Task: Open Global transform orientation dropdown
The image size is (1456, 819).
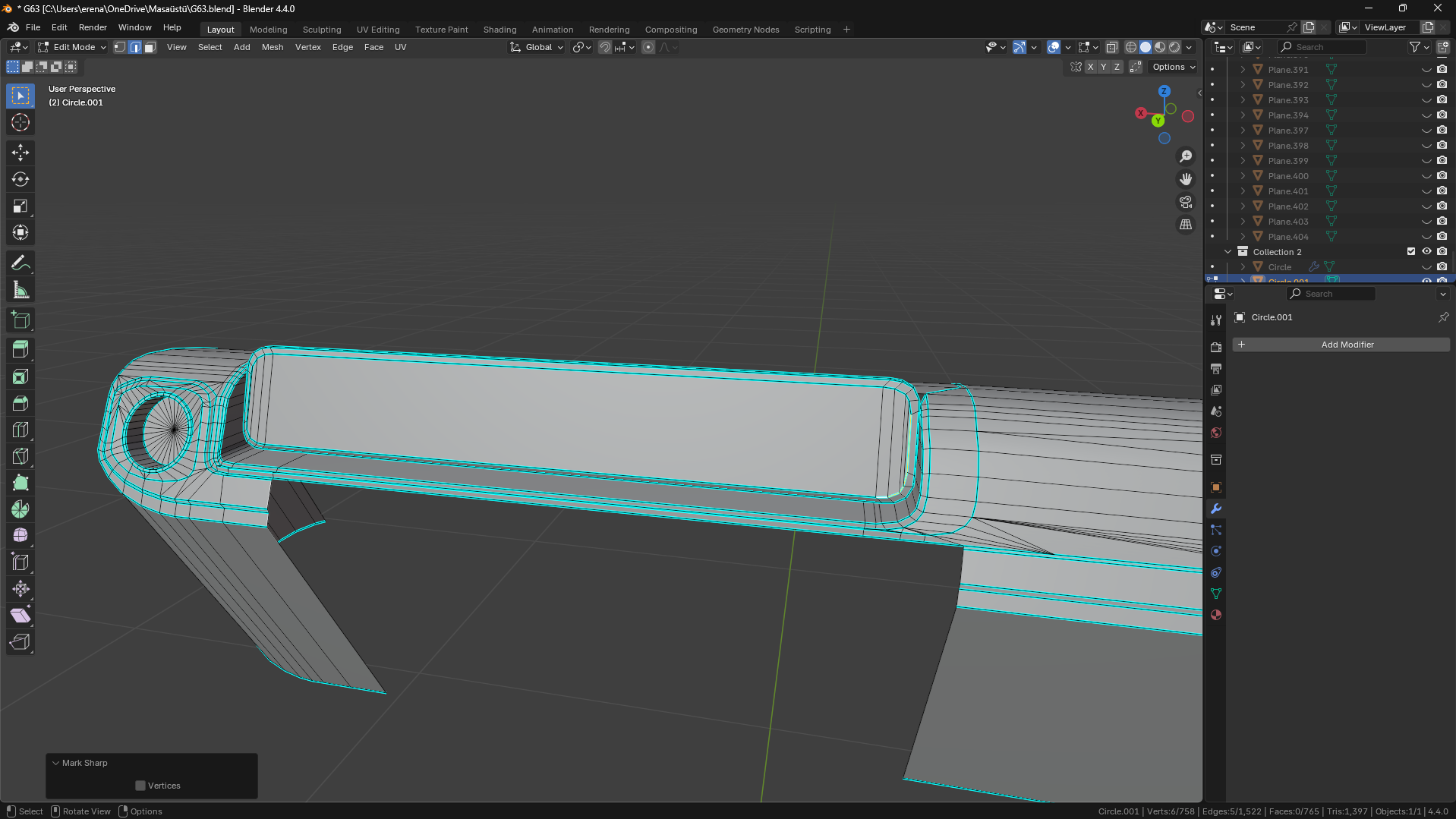Action: click(x=537, y=47)
